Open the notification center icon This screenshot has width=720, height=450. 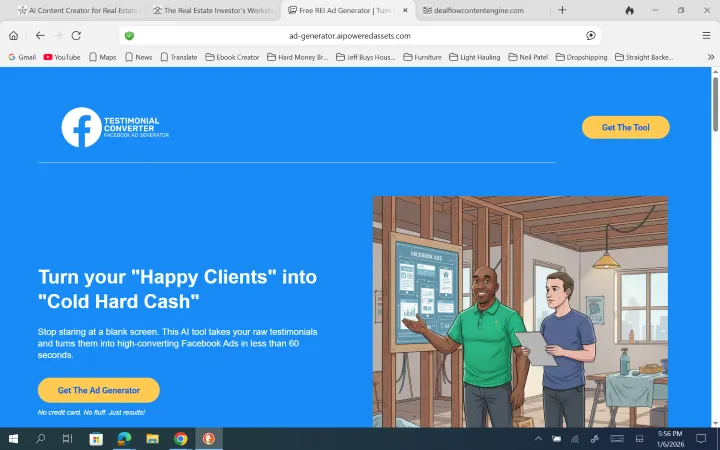701,439
